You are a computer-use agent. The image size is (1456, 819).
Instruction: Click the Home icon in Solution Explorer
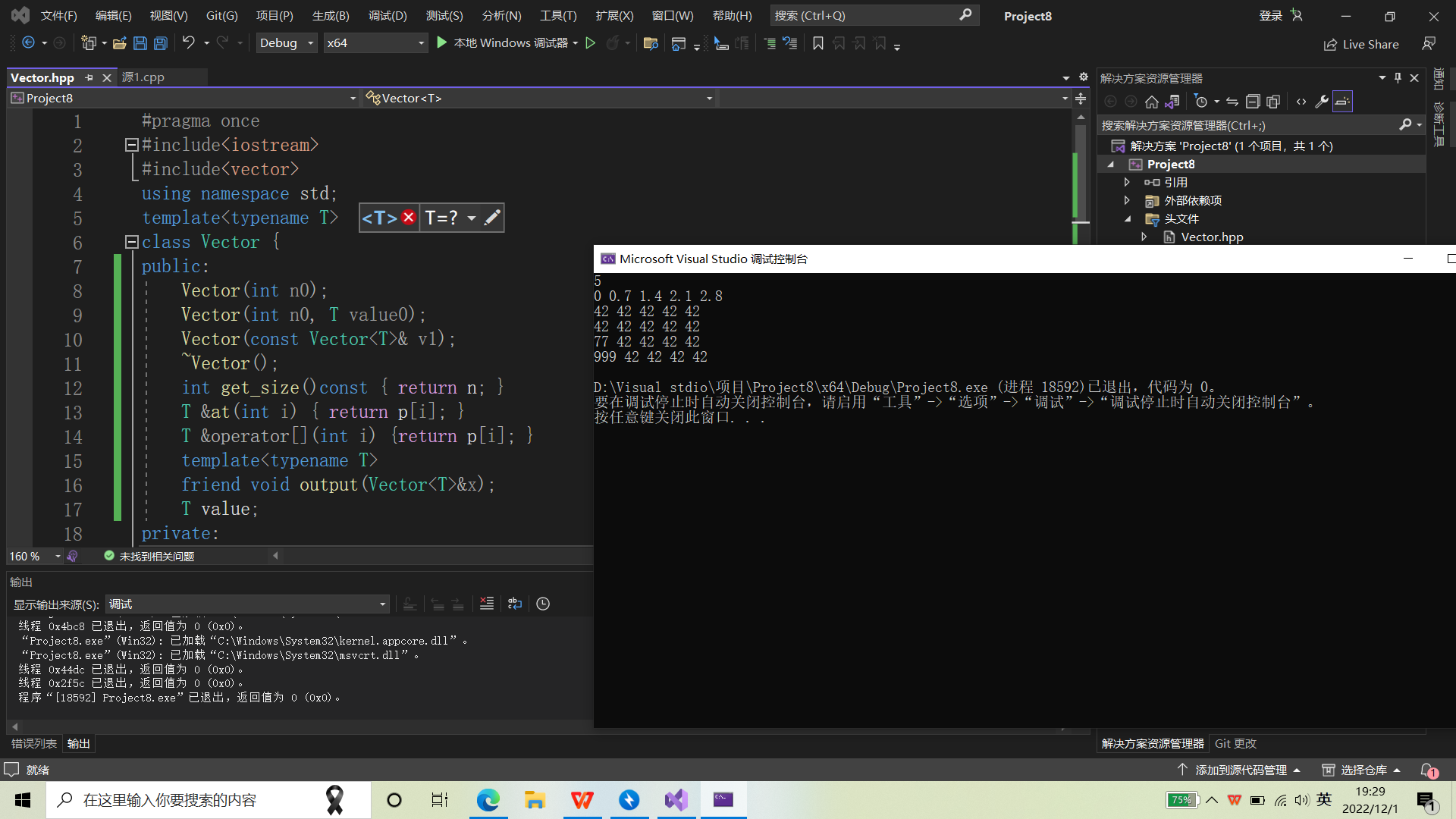[1151, 102]
